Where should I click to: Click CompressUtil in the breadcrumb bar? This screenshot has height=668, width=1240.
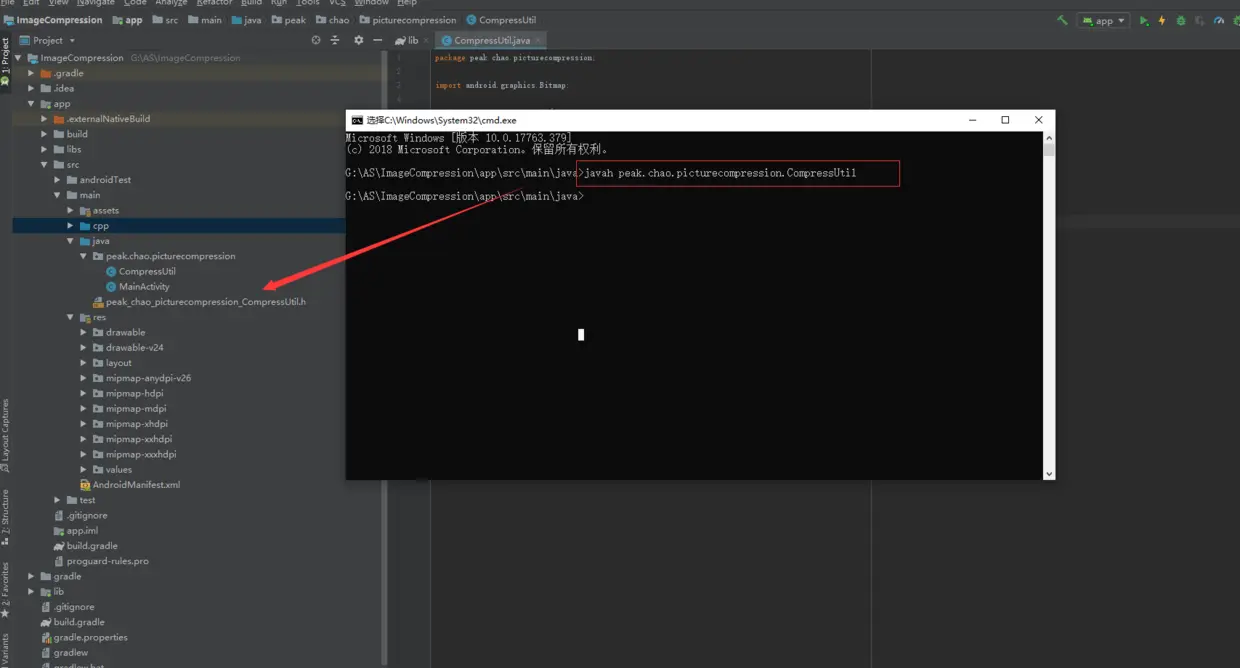pos(501,20)
